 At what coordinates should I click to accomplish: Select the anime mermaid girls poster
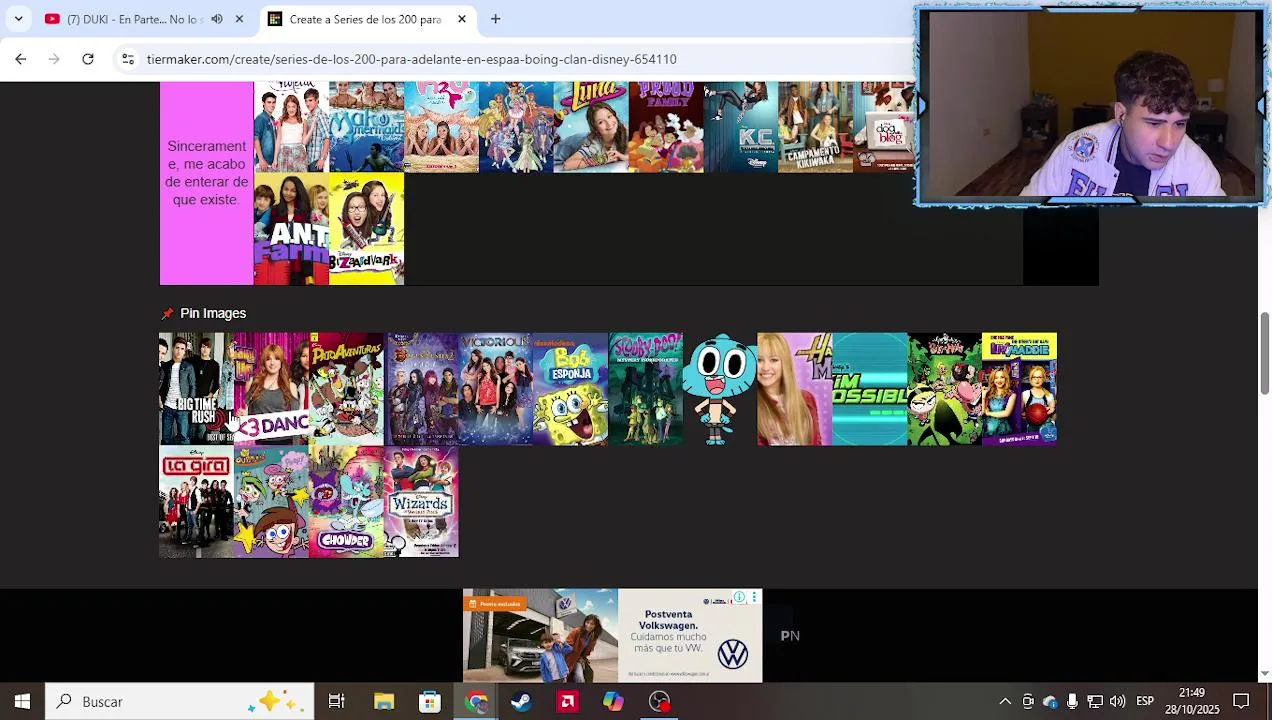coord(516,127)
